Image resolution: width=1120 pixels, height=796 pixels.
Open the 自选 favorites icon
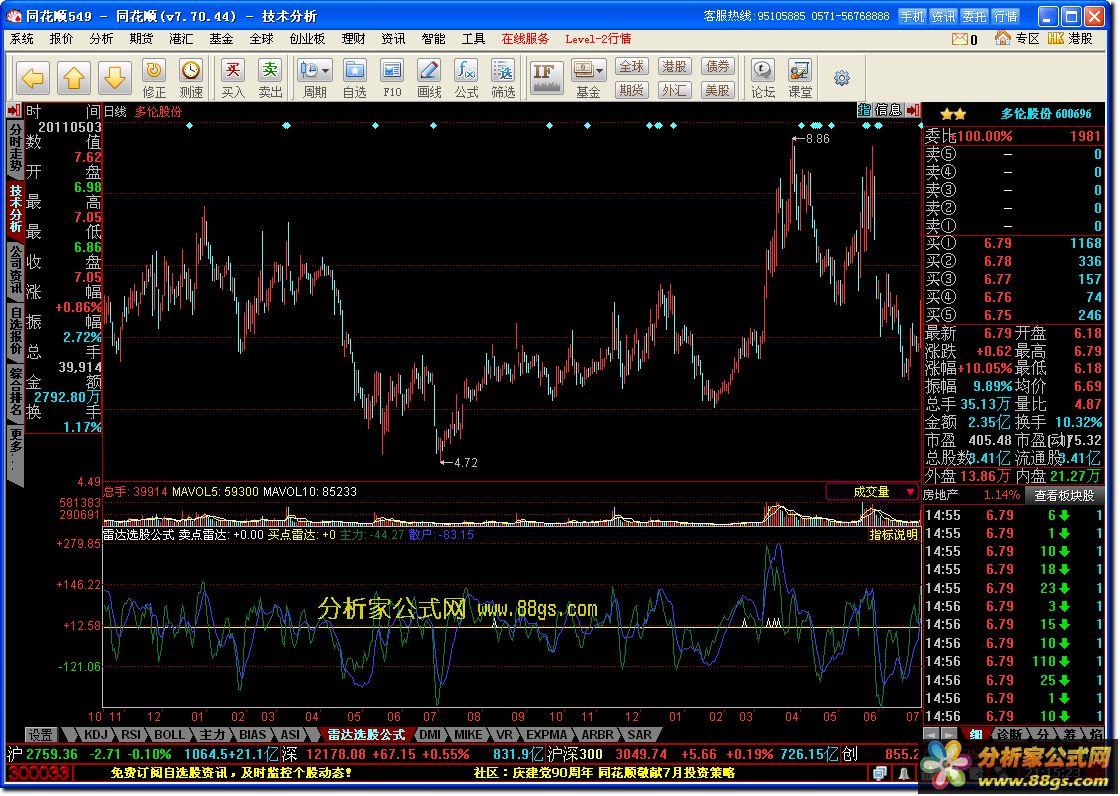pos(355,79)
